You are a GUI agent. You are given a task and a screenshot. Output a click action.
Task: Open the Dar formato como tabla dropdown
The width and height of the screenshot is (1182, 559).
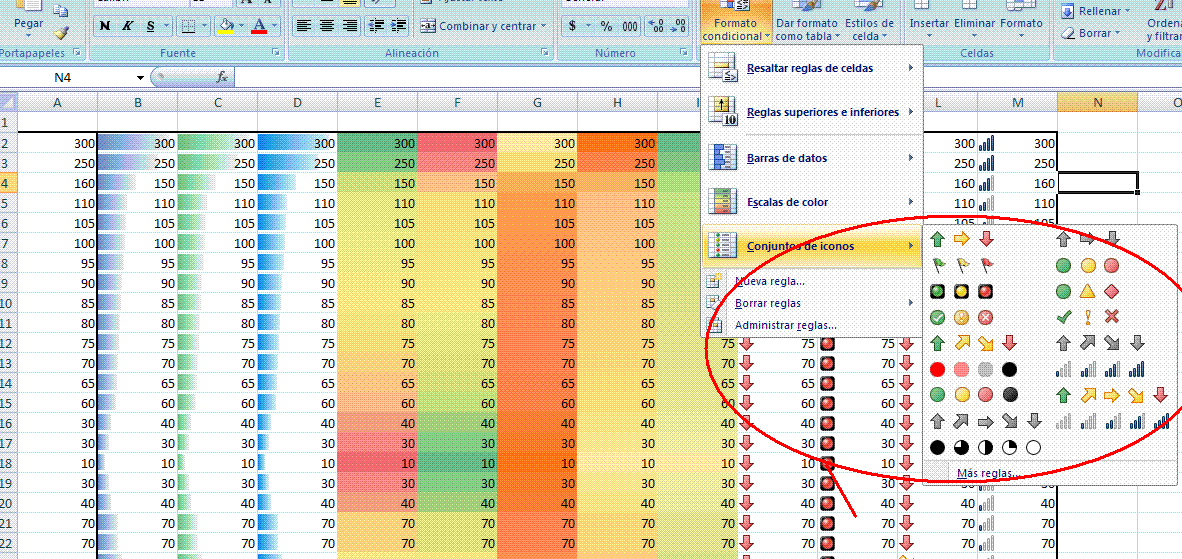[x=806, y=29]
